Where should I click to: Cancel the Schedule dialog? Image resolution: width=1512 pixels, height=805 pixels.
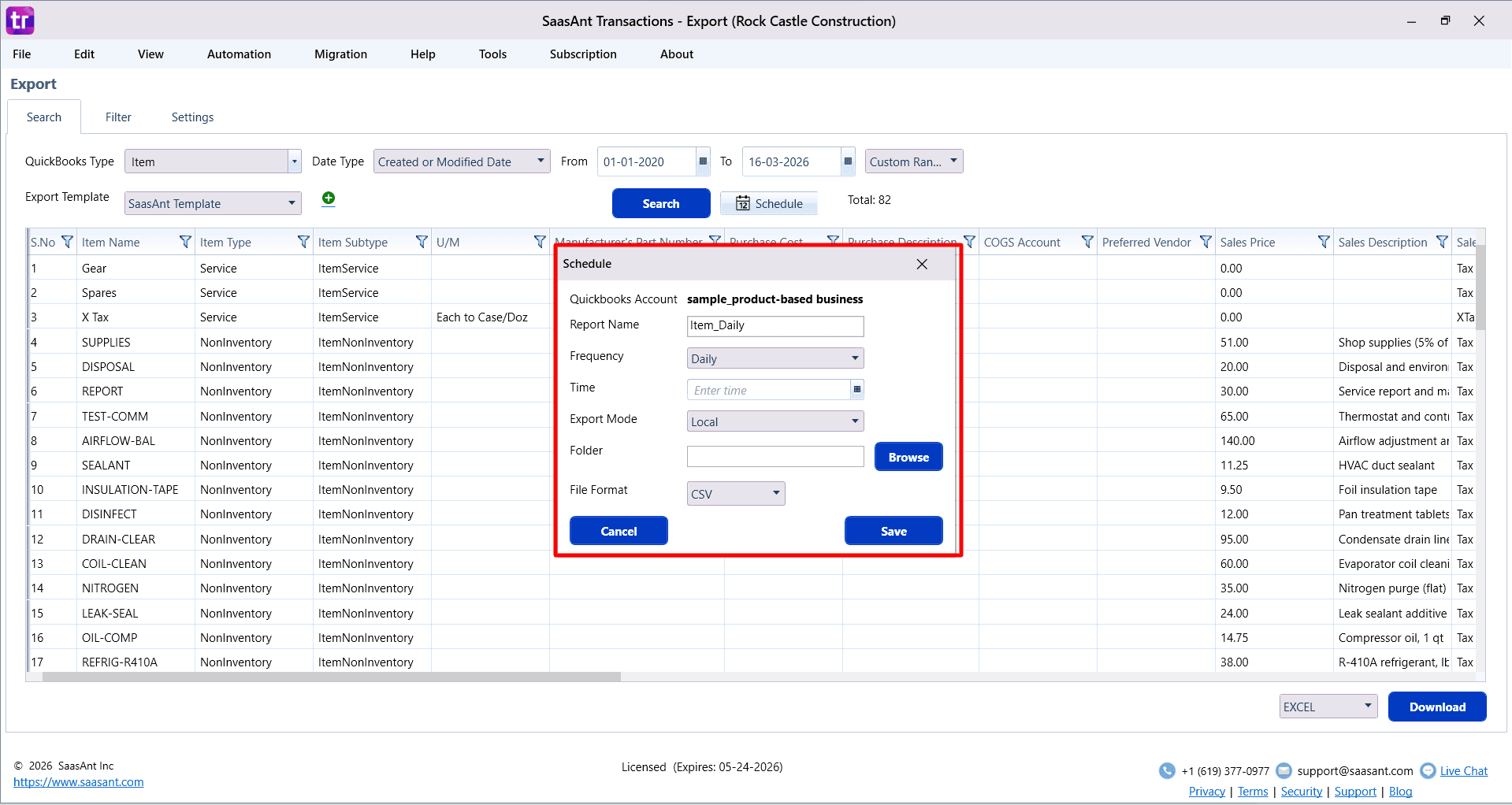point(619,531)
